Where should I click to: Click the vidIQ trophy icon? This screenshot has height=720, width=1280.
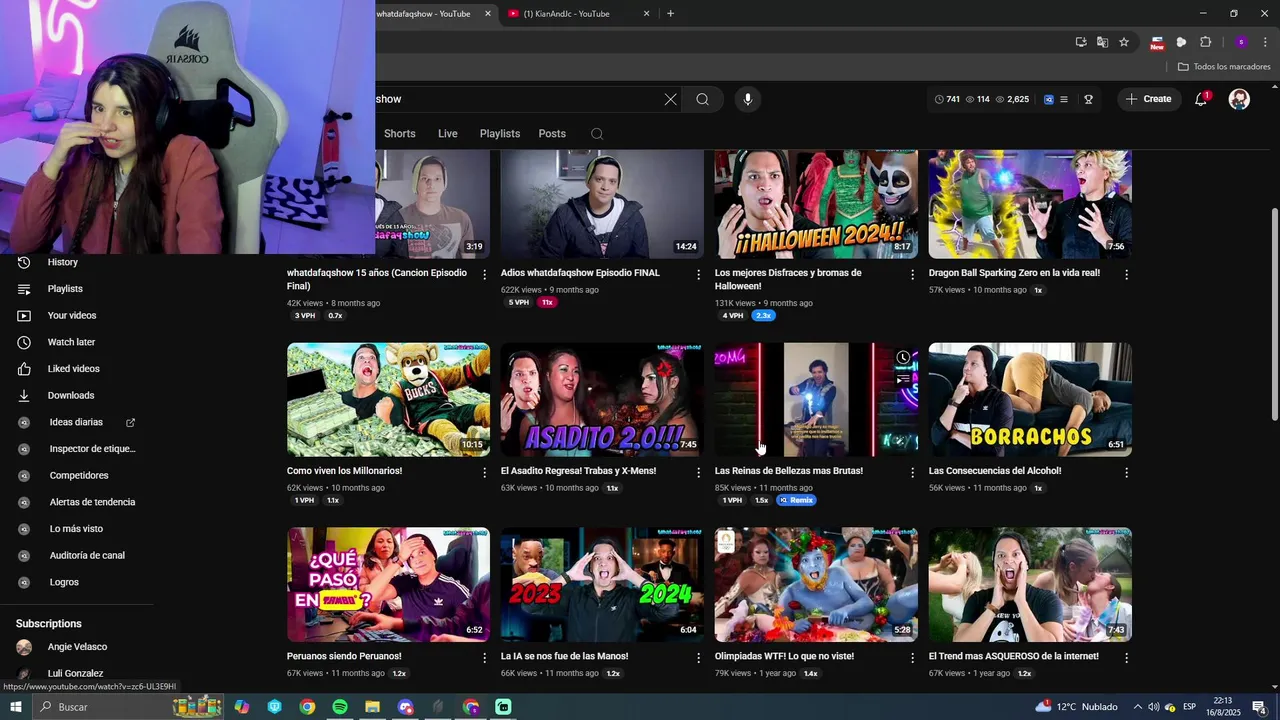tap(1088, 99)
